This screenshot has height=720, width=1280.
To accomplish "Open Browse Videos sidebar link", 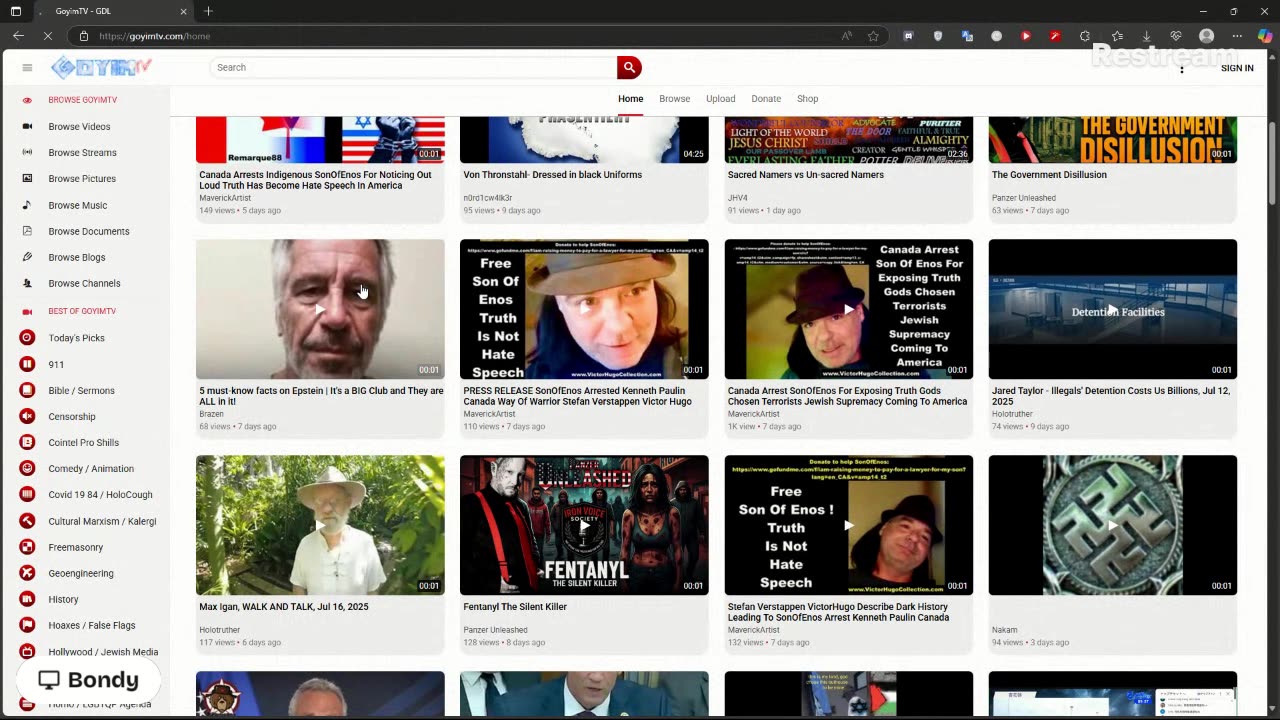I will [79, 127].
